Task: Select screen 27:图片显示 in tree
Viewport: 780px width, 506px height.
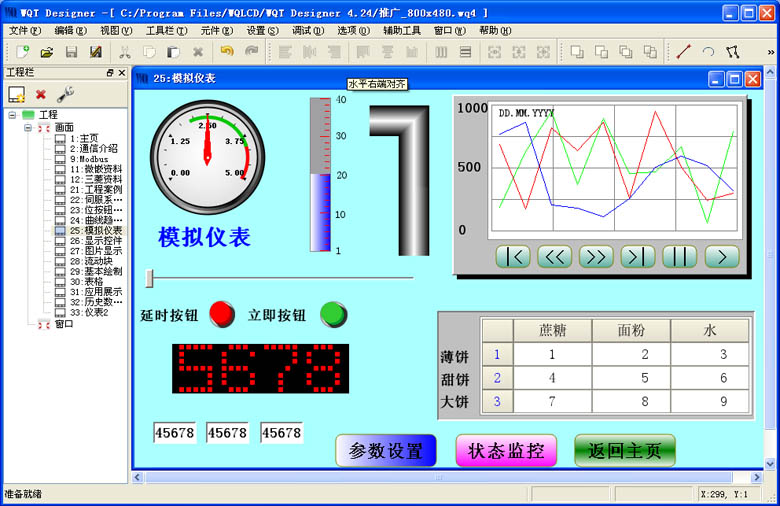Action: 96,250
